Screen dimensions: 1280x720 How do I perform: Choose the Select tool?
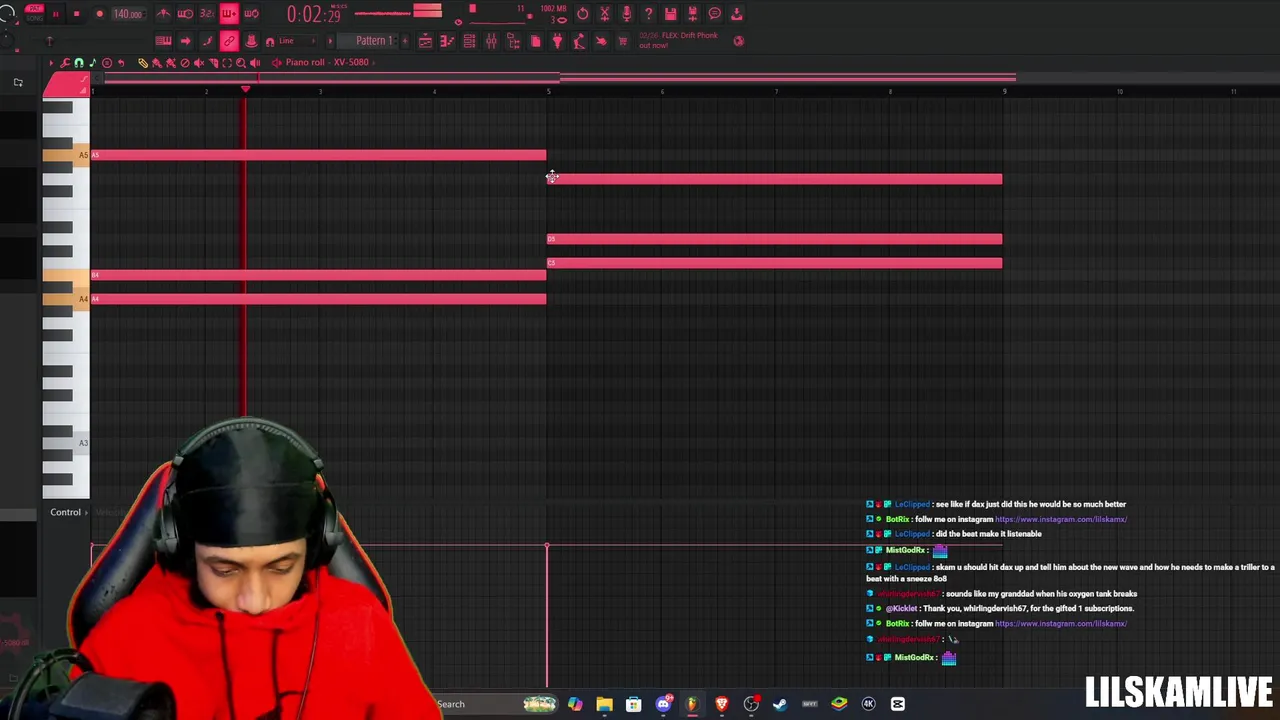(x=227, y=62)
